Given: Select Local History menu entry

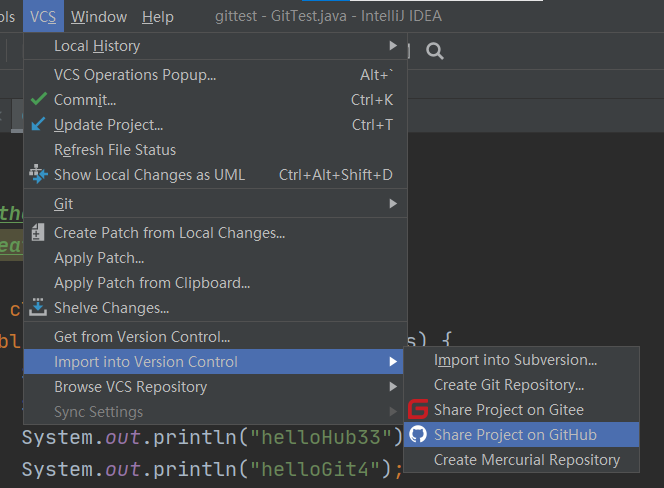Looking at the screenshot, I should 216,46.
